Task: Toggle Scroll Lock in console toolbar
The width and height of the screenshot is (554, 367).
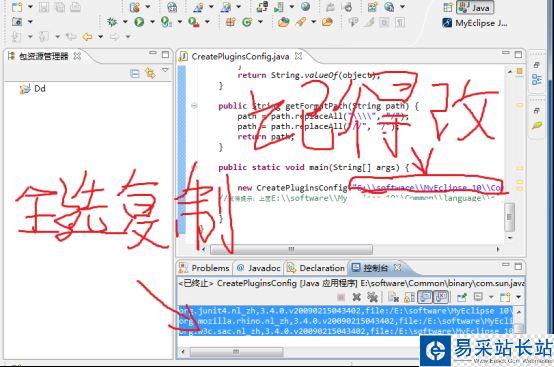Action: pyautogui.click(x=409, y=297)
